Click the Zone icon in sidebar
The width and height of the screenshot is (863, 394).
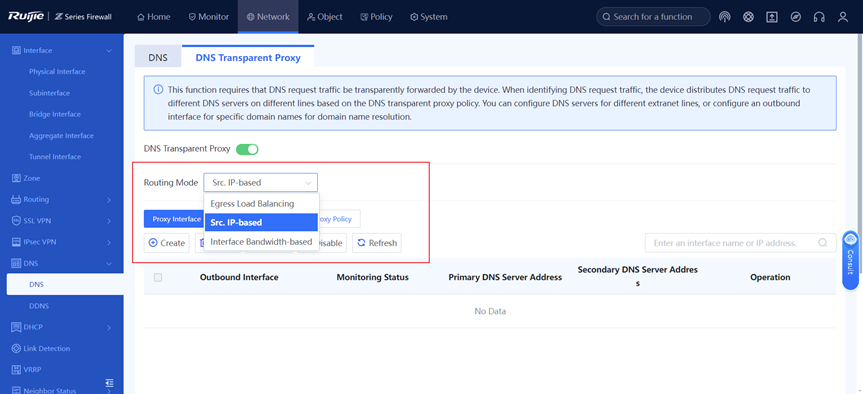tap(16, 178)
